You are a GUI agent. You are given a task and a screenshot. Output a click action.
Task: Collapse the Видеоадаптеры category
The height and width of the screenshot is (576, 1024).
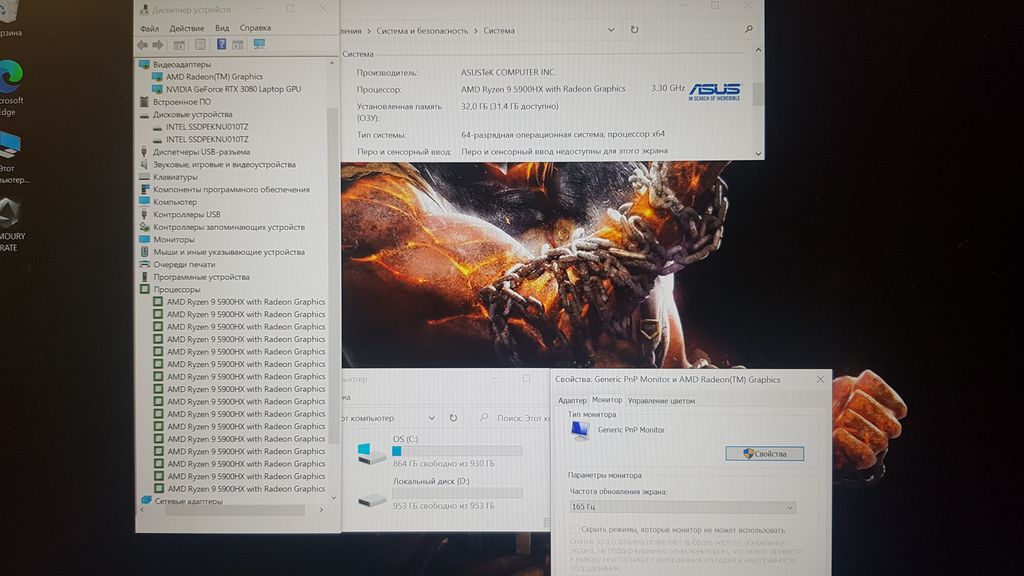tap(145, 64)
